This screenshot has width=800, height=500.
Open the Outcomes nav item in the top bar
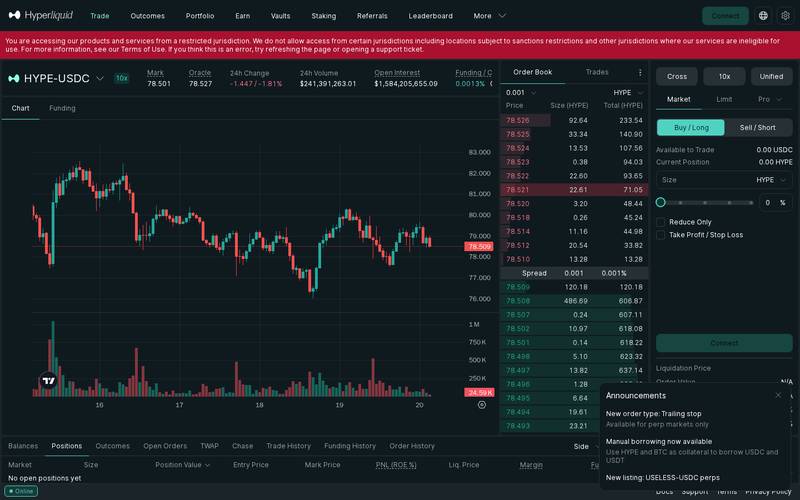147,16
